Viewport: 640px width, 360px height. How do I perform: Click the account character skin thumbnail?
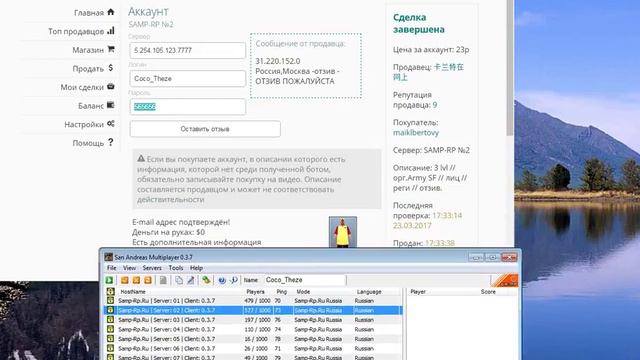pos(343,232)
